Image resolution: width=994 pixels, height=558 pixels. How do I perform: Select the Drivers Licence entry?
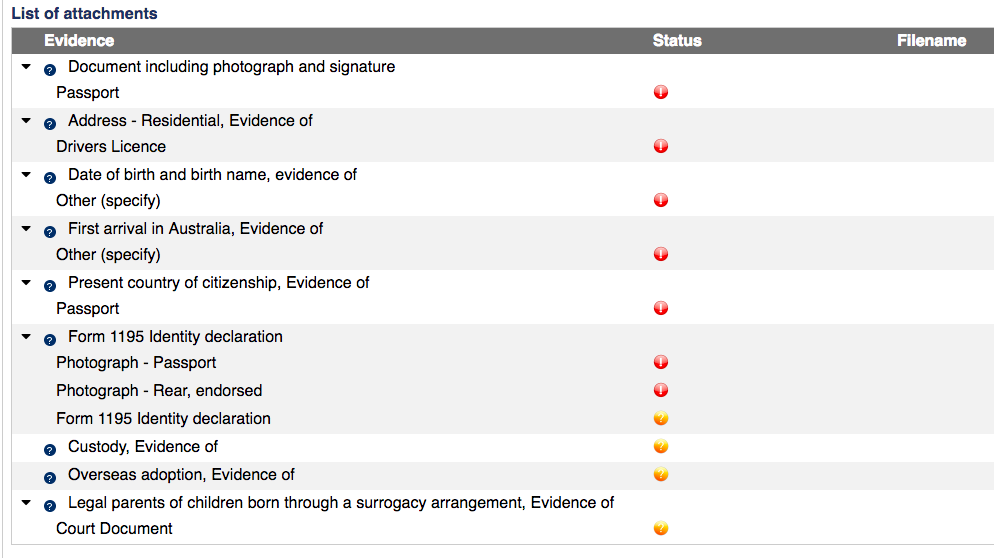tap(111, 146)
